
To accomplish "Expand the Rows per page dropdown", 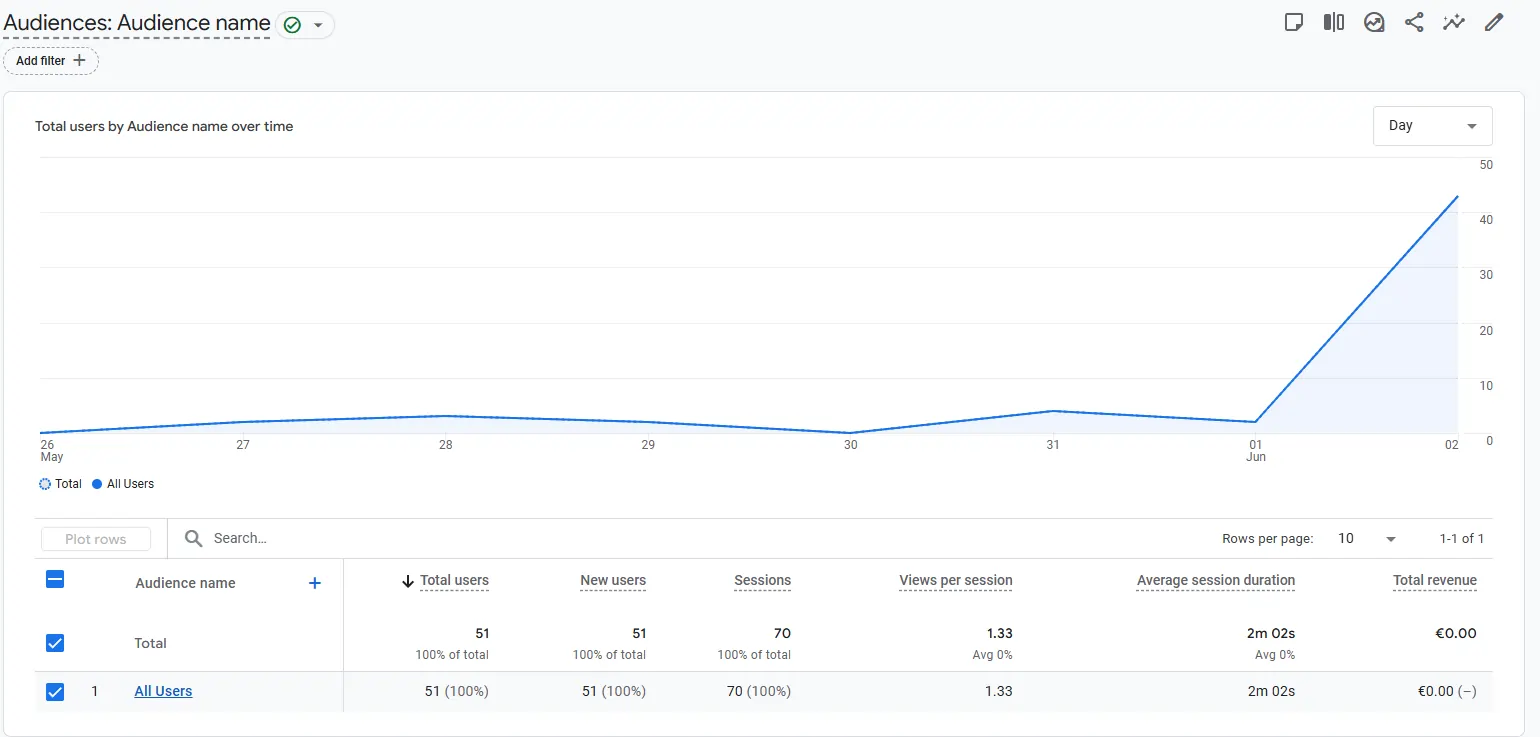I will point(1366,539).
